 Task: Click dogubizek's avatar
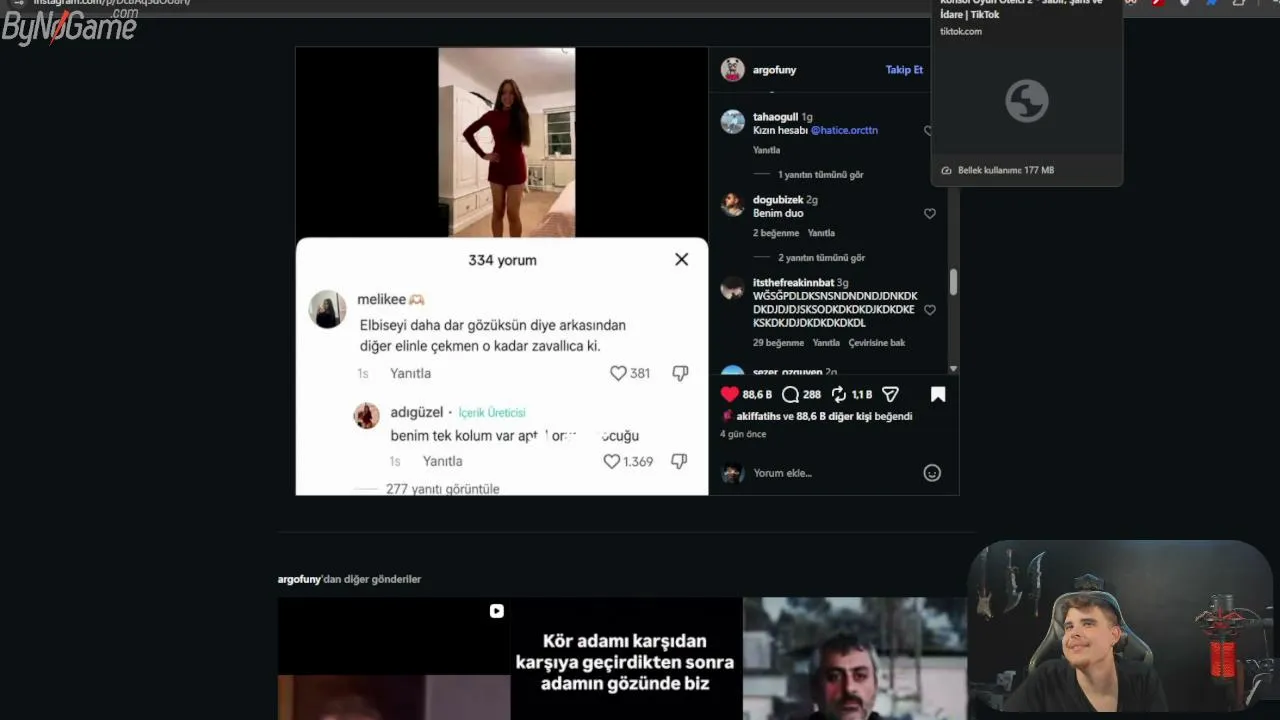point(733,205)
